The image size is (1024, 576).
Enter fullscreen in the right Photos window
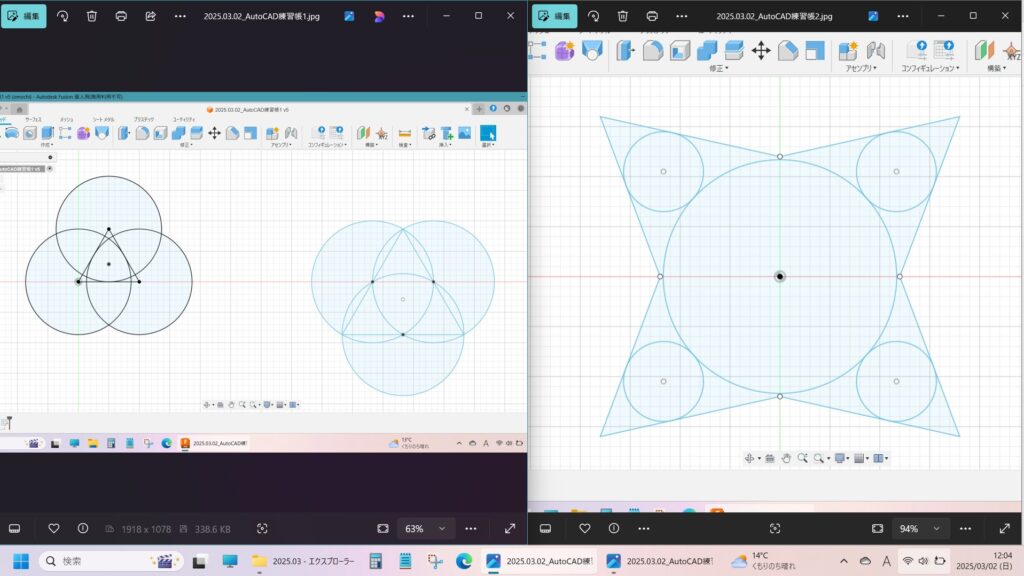(1005, 528)
